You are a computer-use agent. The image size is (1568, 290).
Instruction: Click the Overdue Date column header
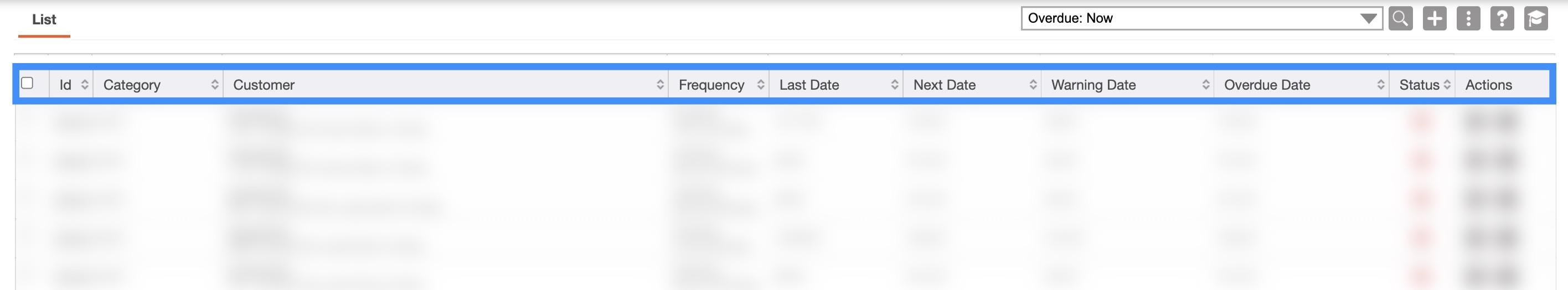point(1267,85)
